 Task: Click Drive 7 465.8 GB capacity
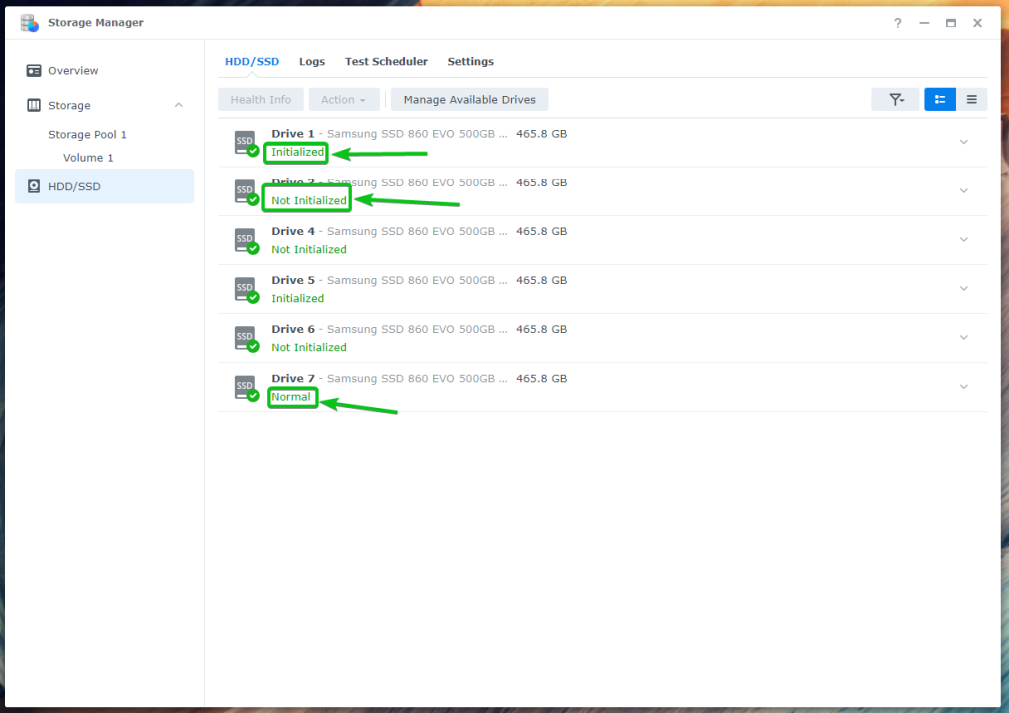point(541,378)
